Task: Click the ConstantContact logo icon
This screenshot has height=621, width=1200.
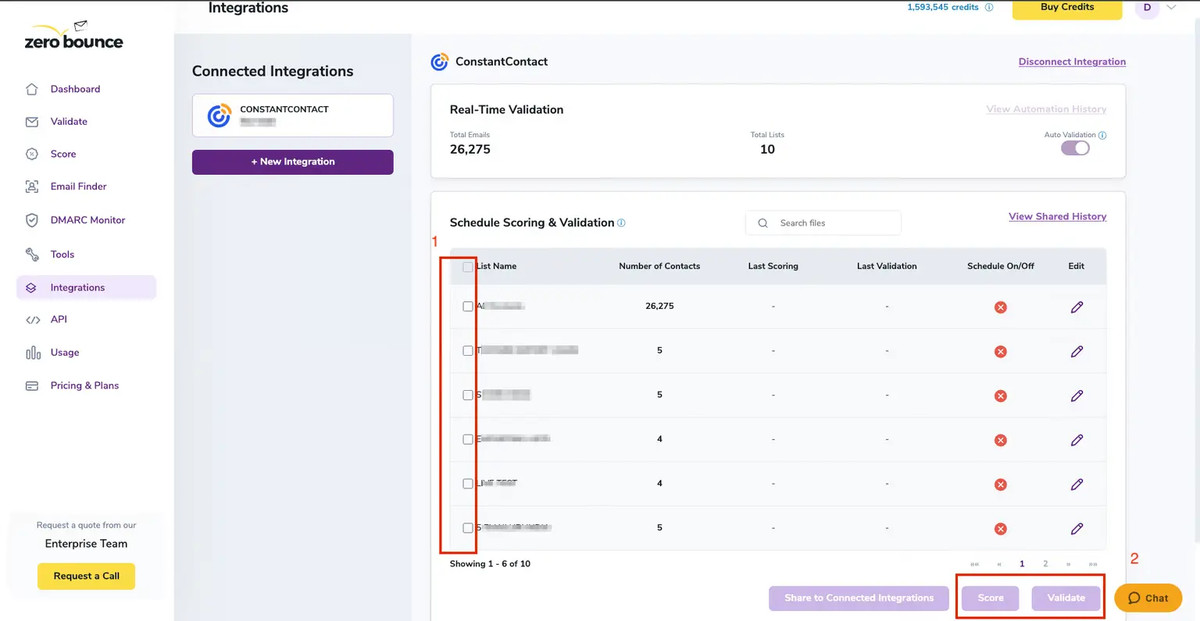Action: pyautogui.click(x=440, y=61)
